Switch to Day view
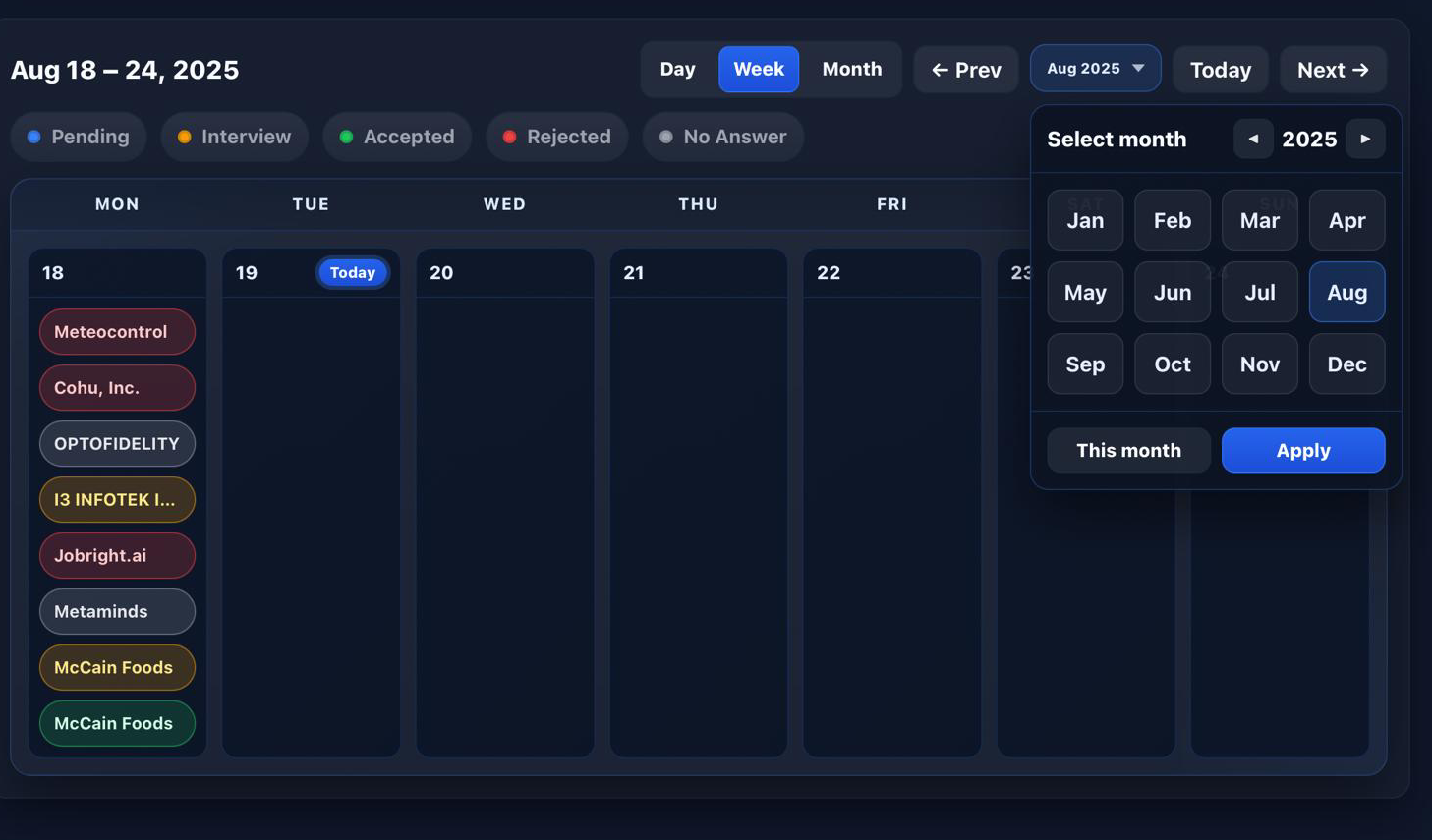The image size is (1432, 840). 677,69
